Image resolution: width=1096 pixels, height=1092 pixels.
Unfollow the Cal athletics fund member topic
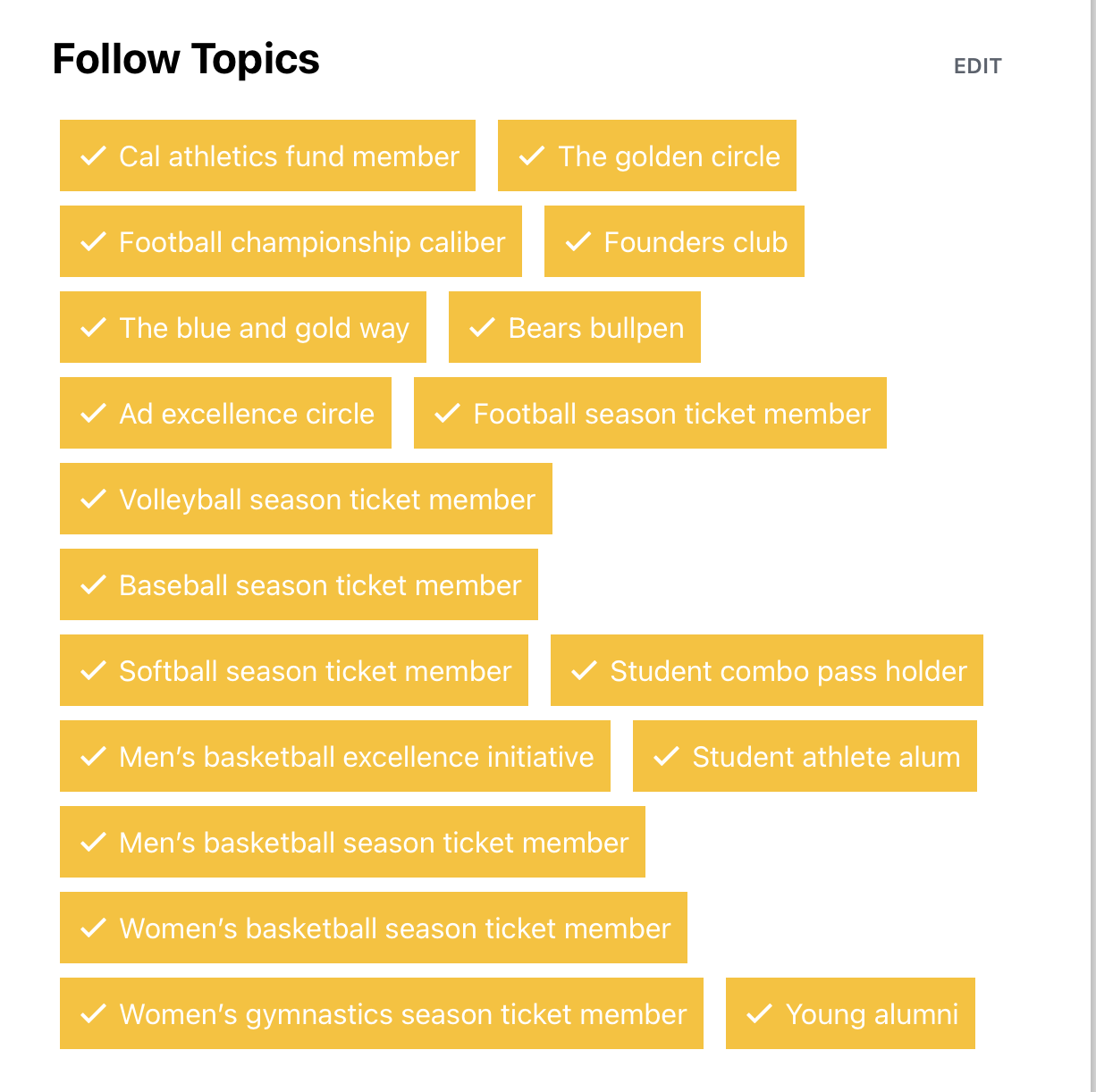click(267, 155)
